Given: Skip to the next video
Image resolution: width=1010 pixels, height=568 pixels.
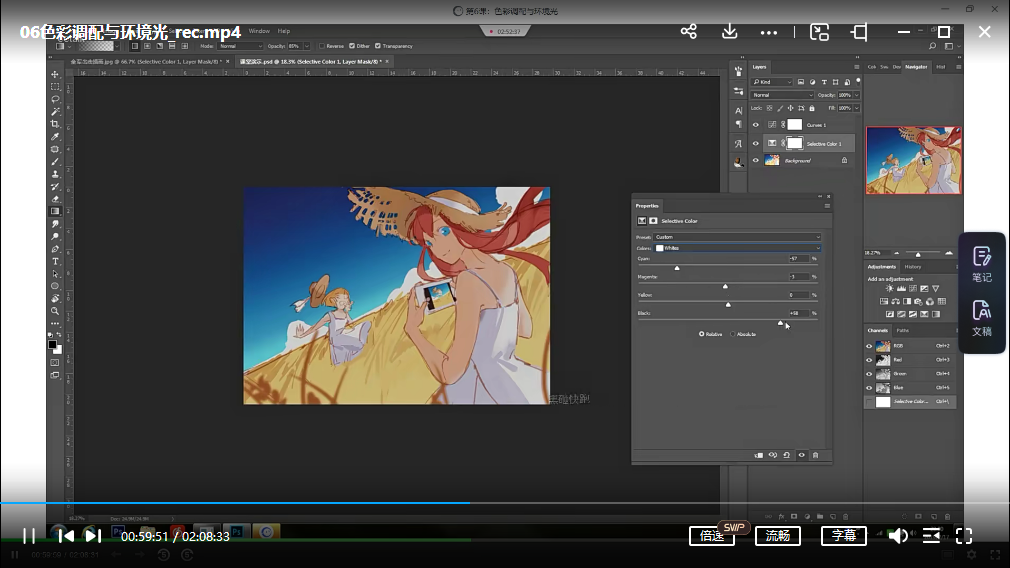Looking at the screenshot, I should click(93, 536).
